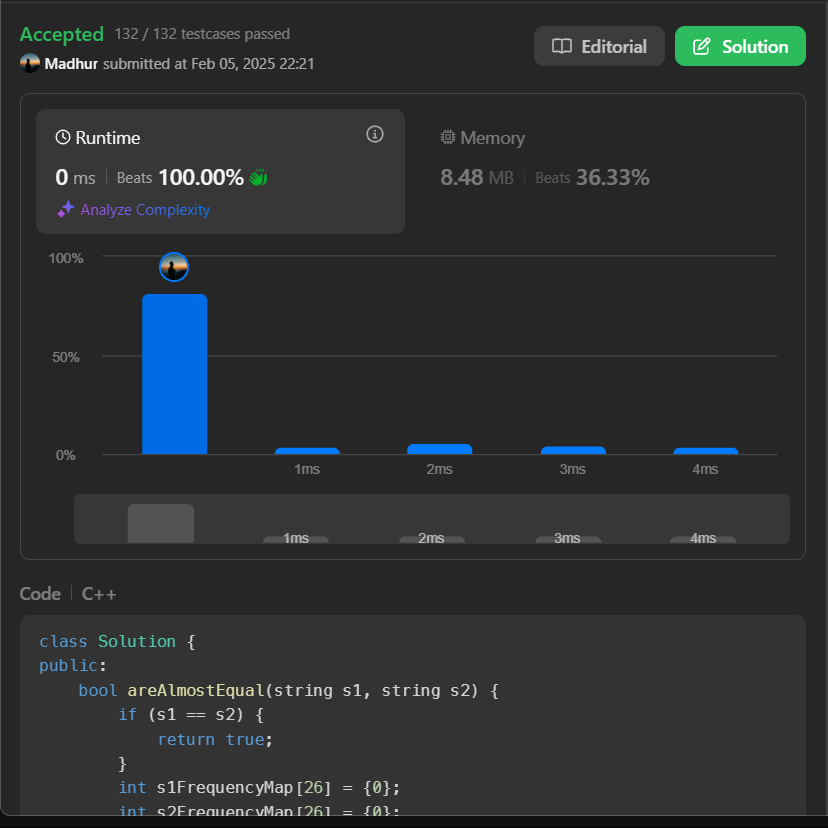This screenshot has width=828, height=828.
Task: Click the 2ms bar in chart
Action: pyautogui.click(x=439, y=449)
